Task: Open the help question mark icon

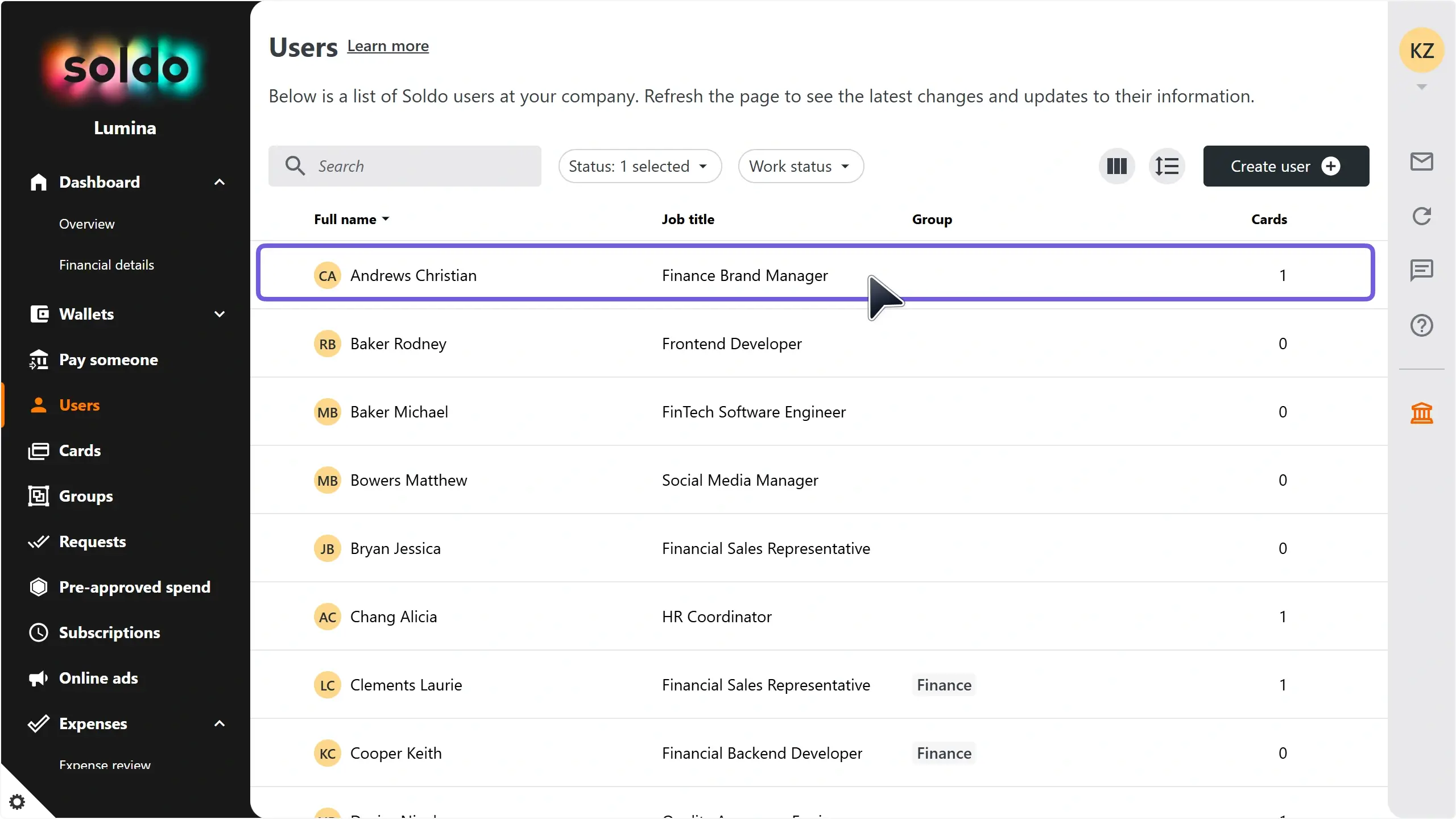Action: (1421, 325)
